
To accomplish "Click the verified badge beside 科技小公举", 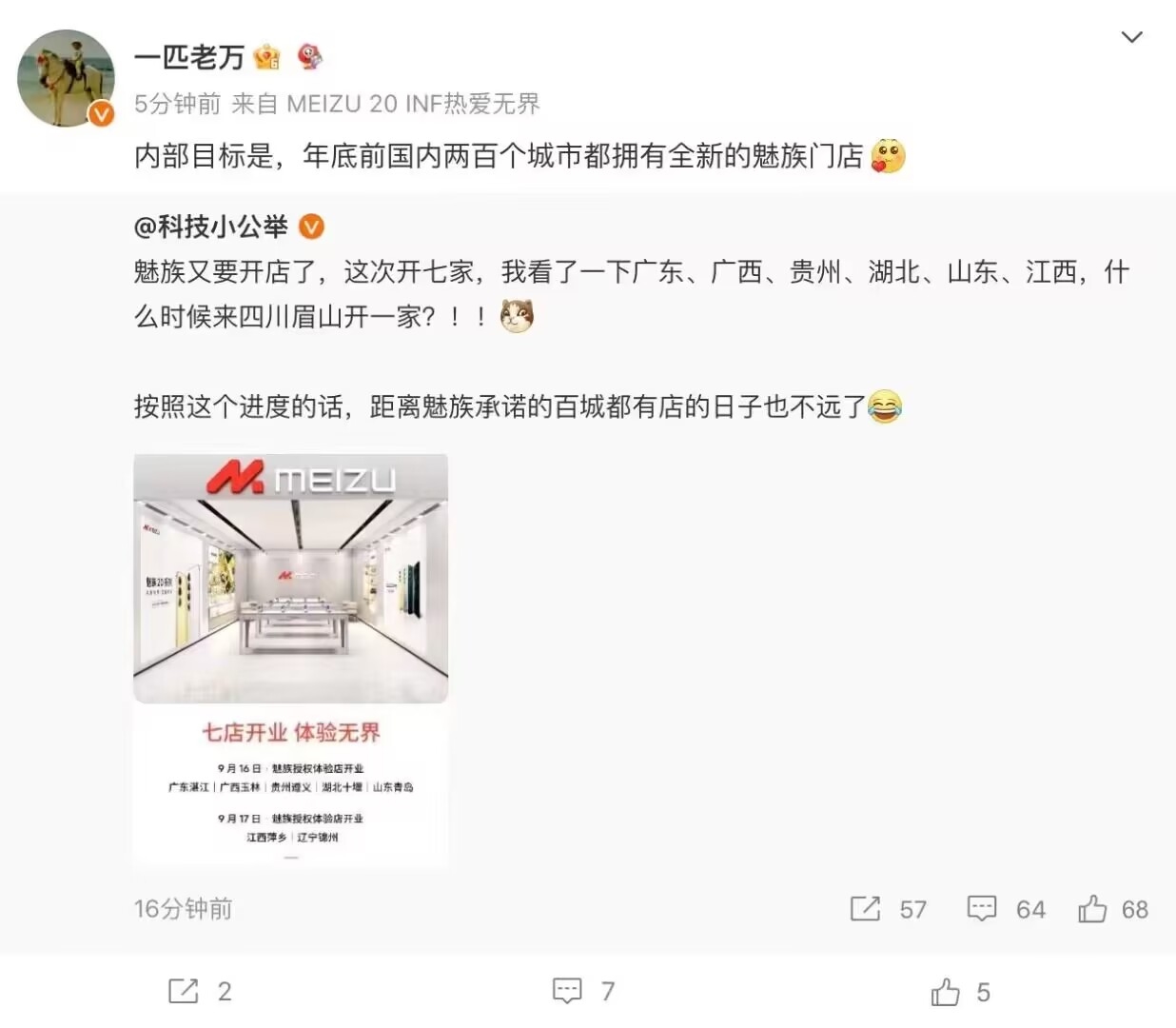I will [x=312, y=227].
